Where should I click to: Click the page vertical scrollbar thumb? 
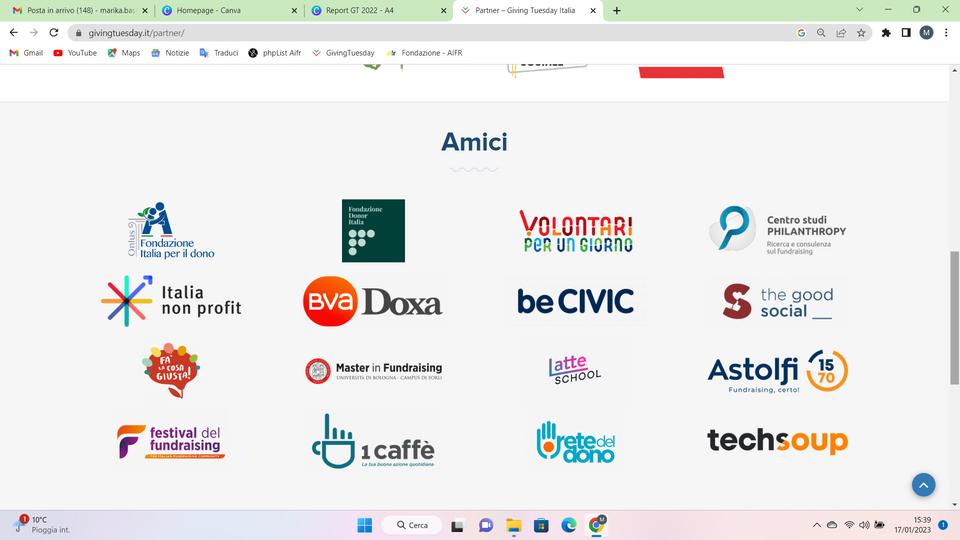click(954, 318)
